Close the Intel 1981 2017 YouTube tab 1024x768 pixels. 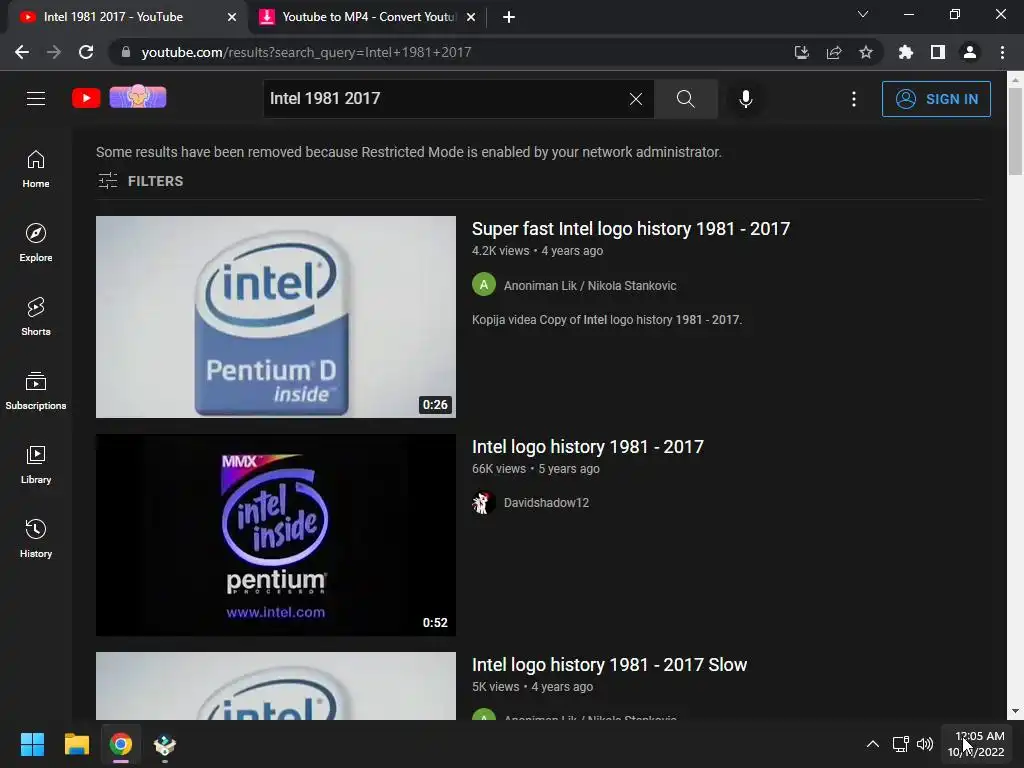pyautogui.click(x=232, y=17)
